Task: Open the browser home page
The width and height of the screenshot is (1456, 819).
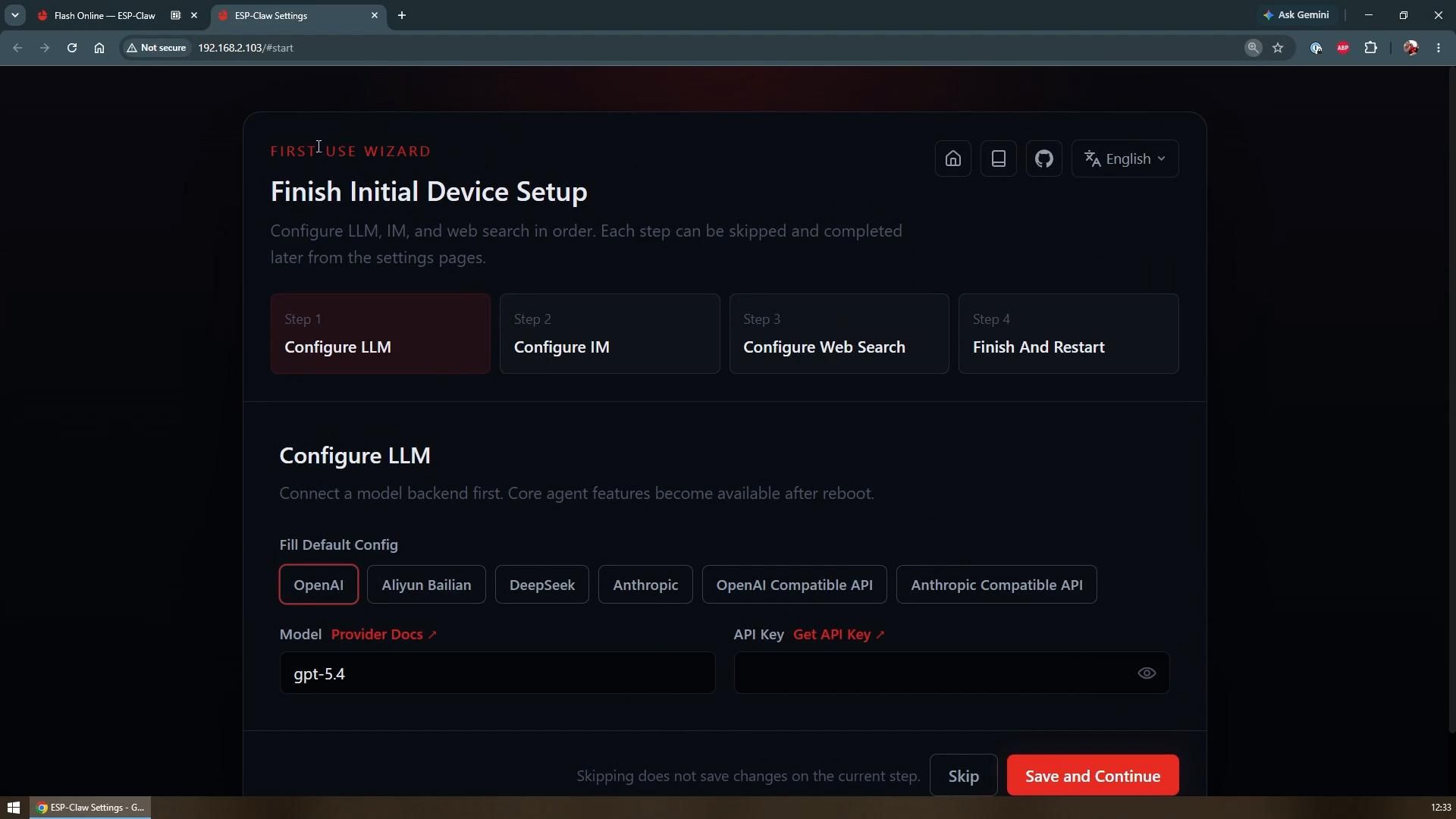Action: [99, 48]
